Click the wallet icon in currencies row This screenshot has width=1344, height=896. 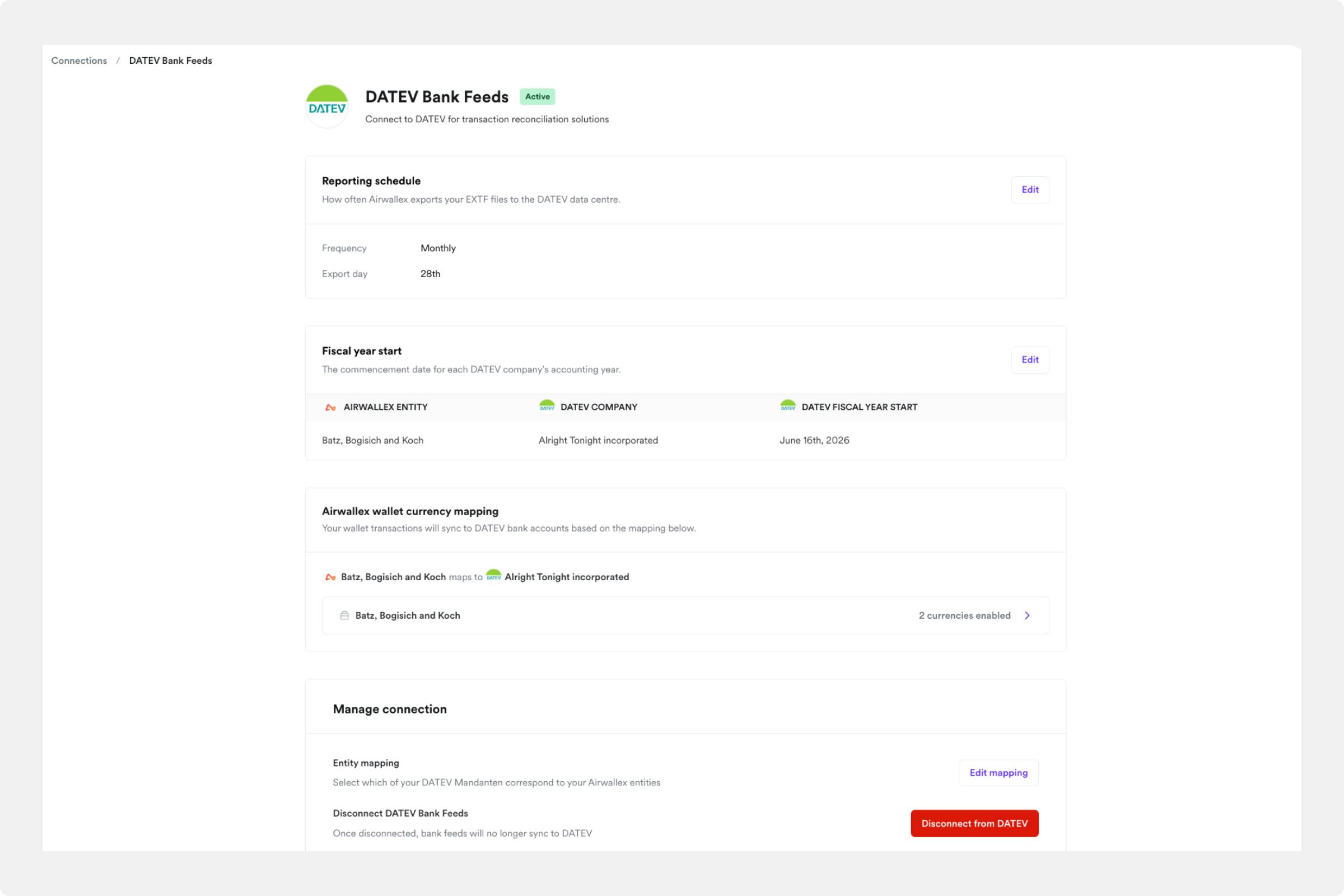pos(344,615)
